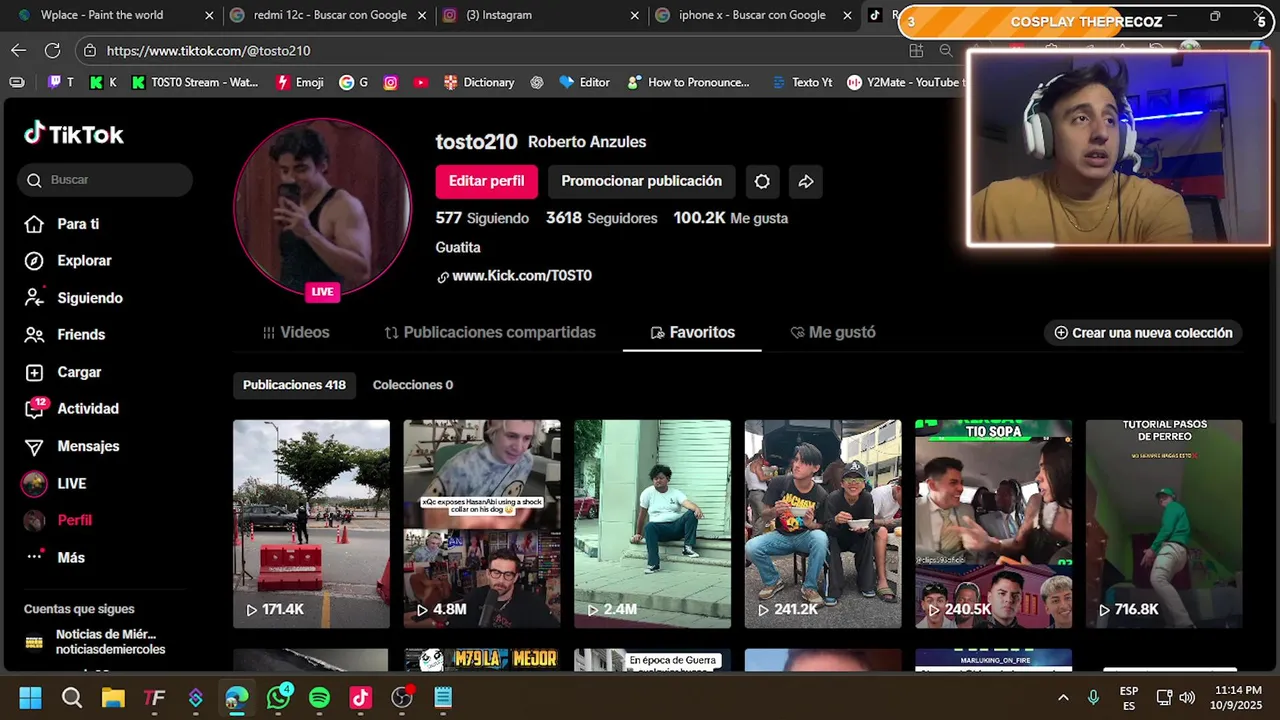Close the Instagram tab
The width and height of the screenshot is (1280, 720).
[635, 16]
